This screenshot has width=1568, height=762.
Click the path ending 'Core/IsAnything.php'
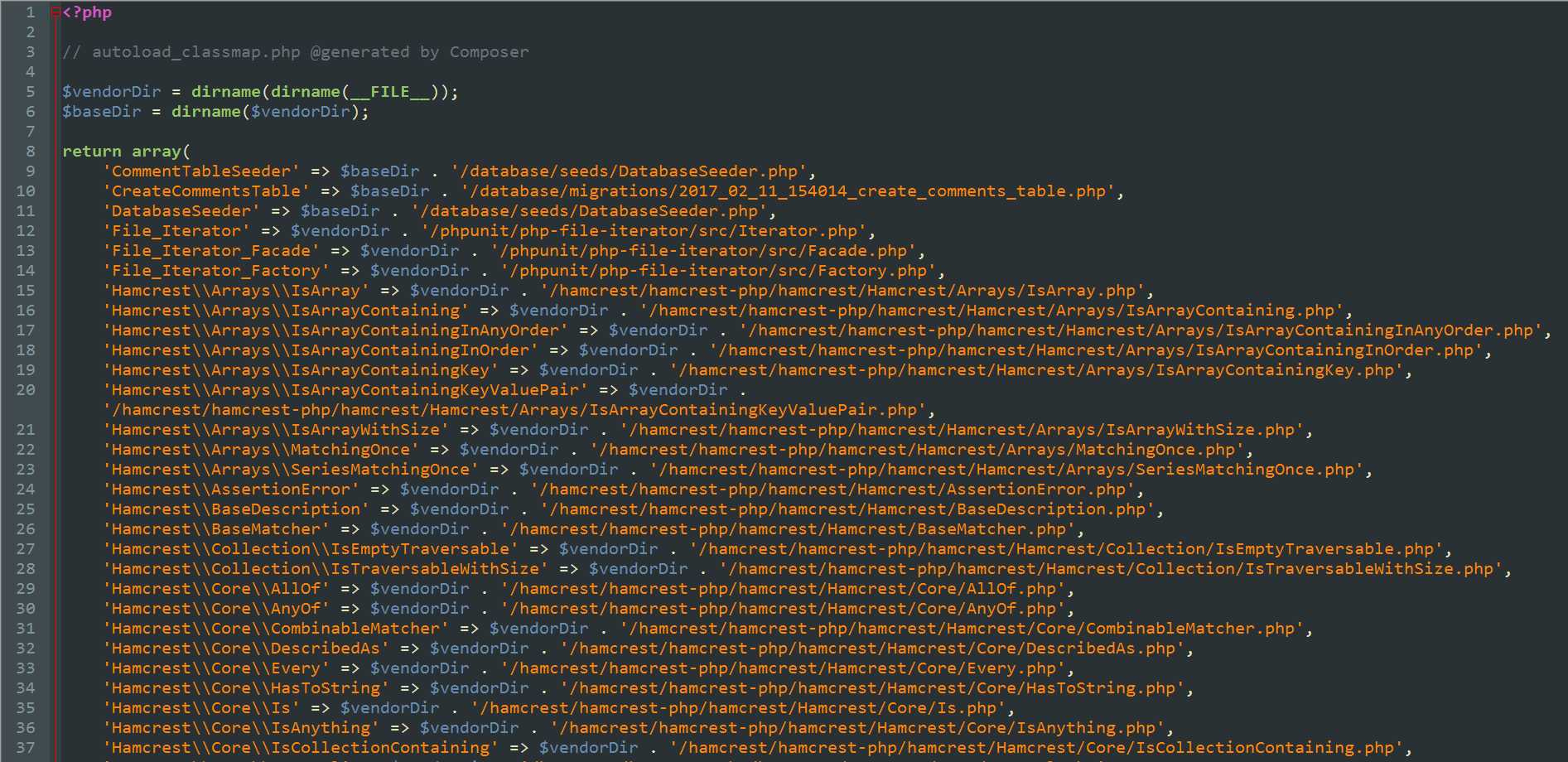tap(857, 728)
